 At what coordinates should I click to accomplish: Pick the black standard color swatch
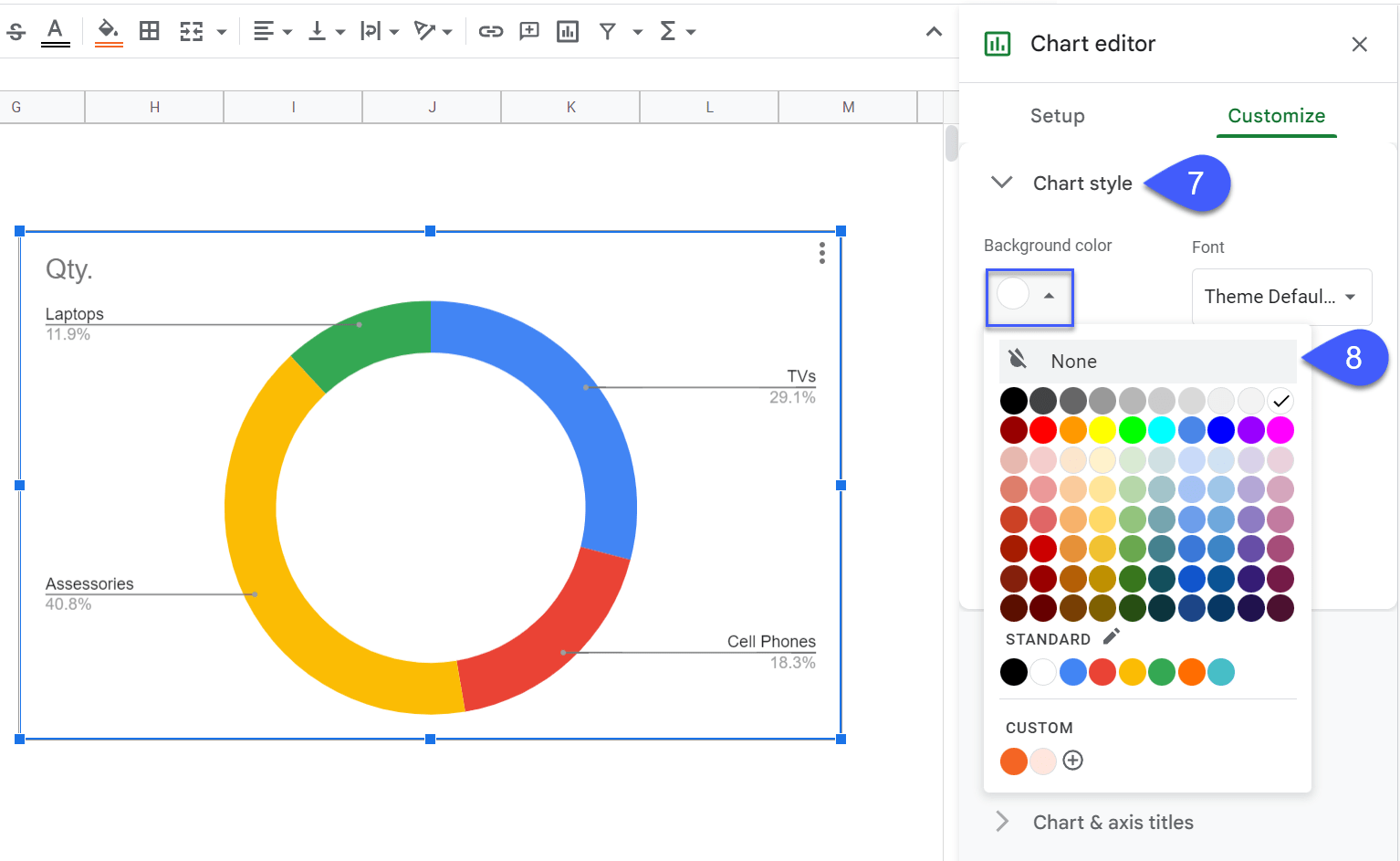click(1014, 672)
